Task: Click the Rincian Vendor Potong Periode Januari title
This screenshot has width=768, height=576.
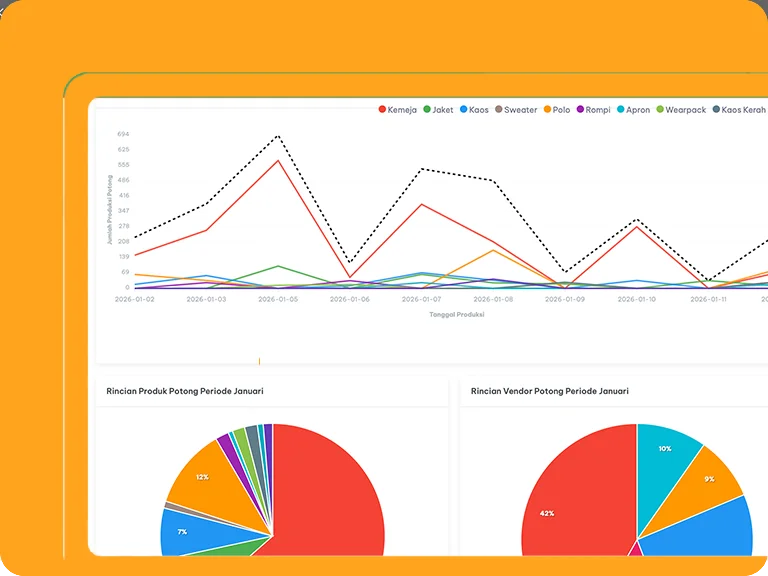Action: point(550,391)
